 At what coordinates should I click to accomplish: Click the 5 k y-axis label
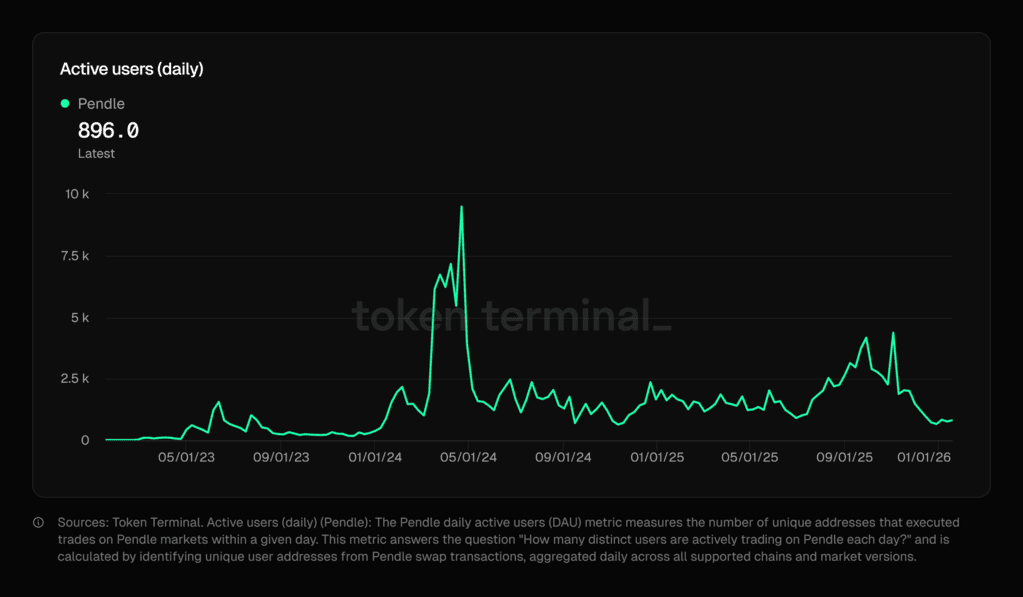coord(78,318)
